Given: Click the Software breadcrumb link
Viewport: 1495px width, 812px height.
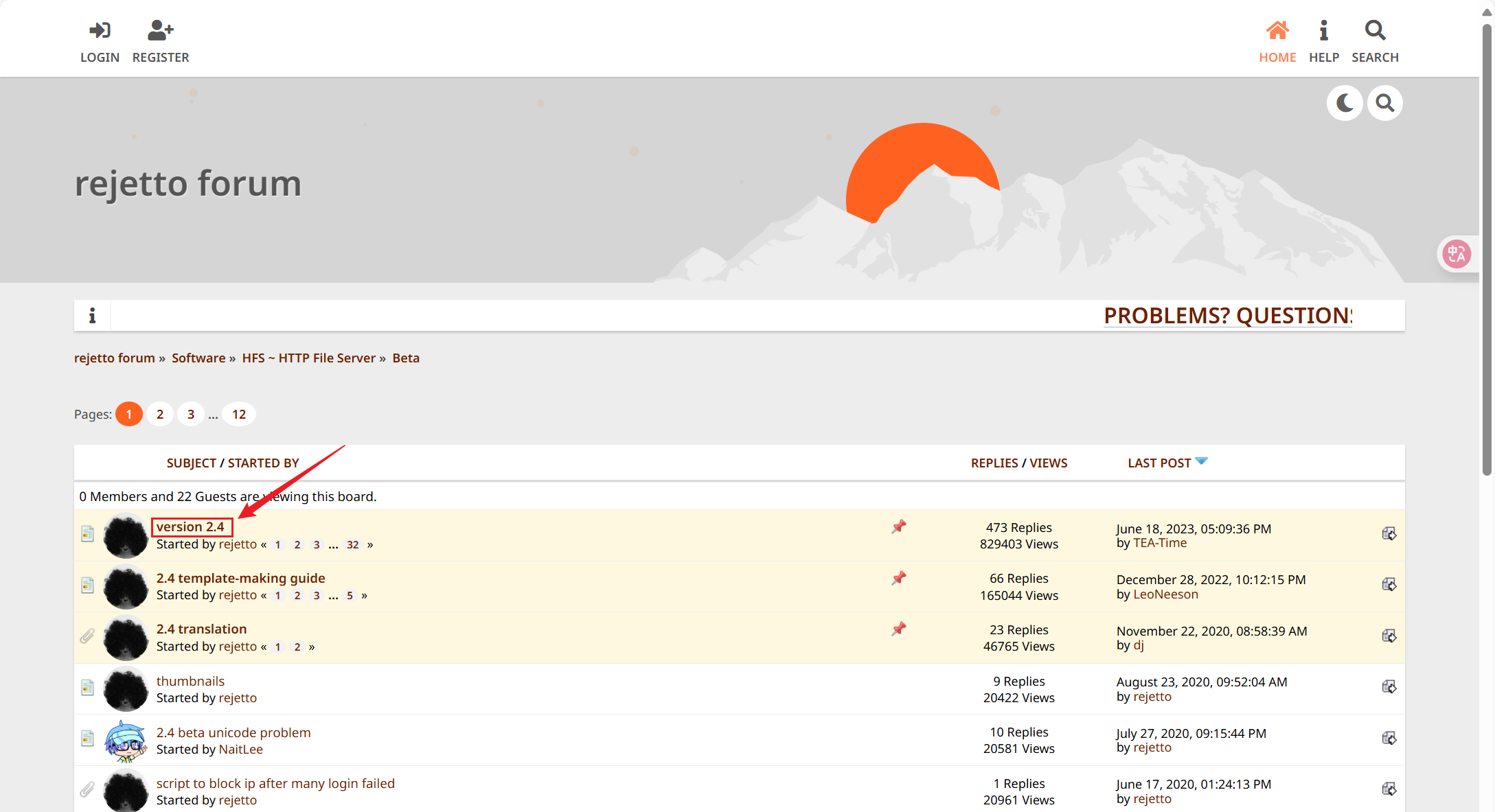Looking at the screenshot, I should click(x=198, y=358).
